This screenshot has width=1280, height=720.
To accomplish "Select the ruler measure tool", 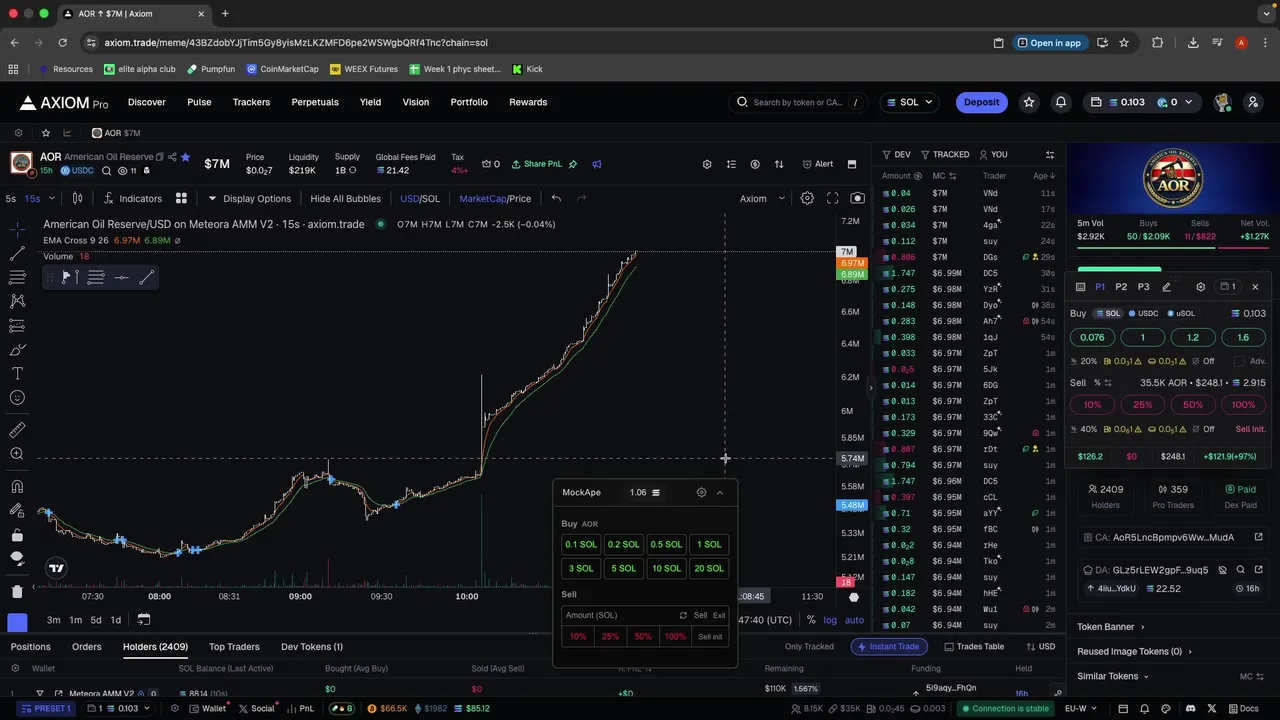I will pyautogui.click(x=17, y=430).
